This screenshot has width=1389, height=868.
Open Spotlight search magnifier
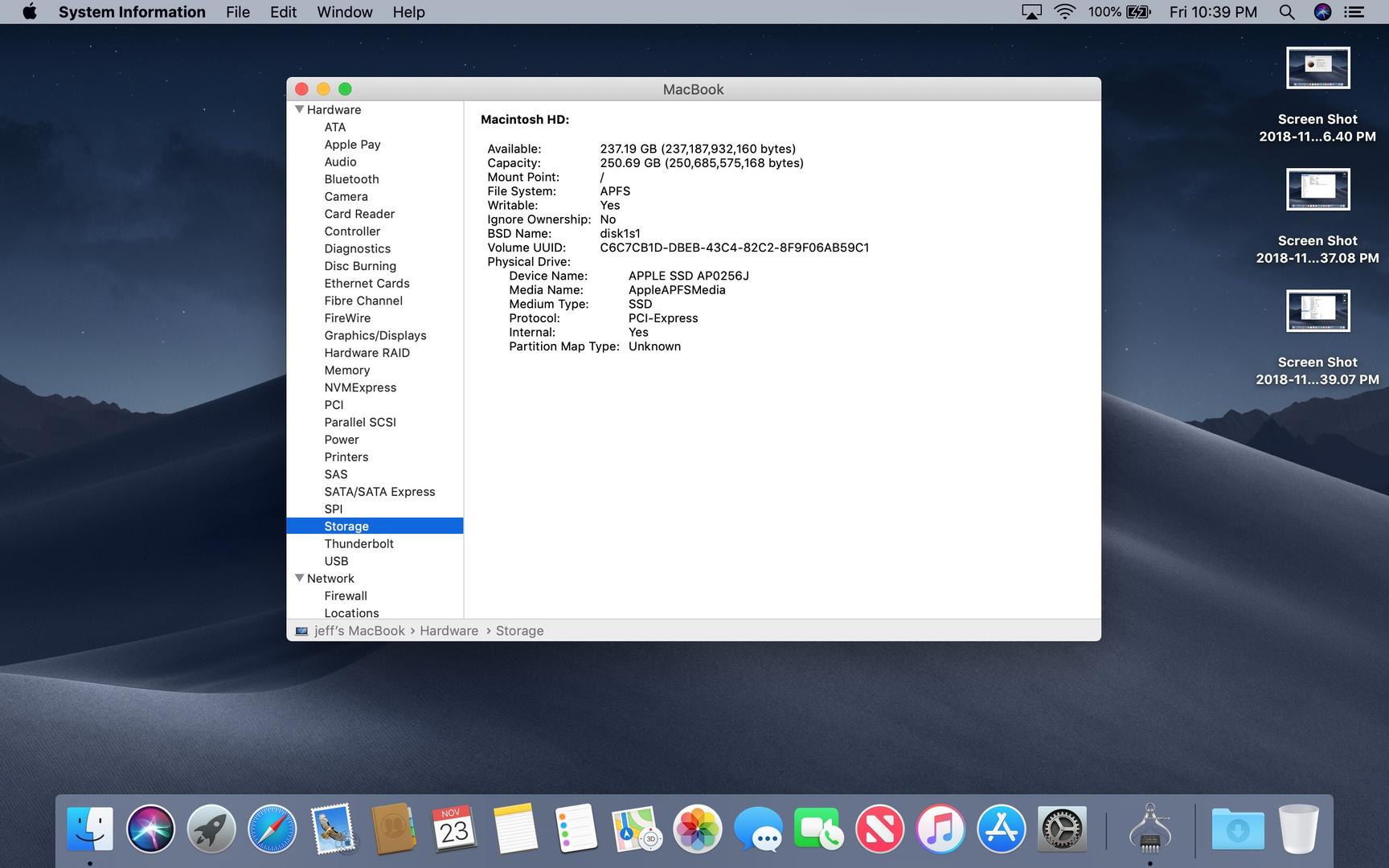tap(1287, 12)
